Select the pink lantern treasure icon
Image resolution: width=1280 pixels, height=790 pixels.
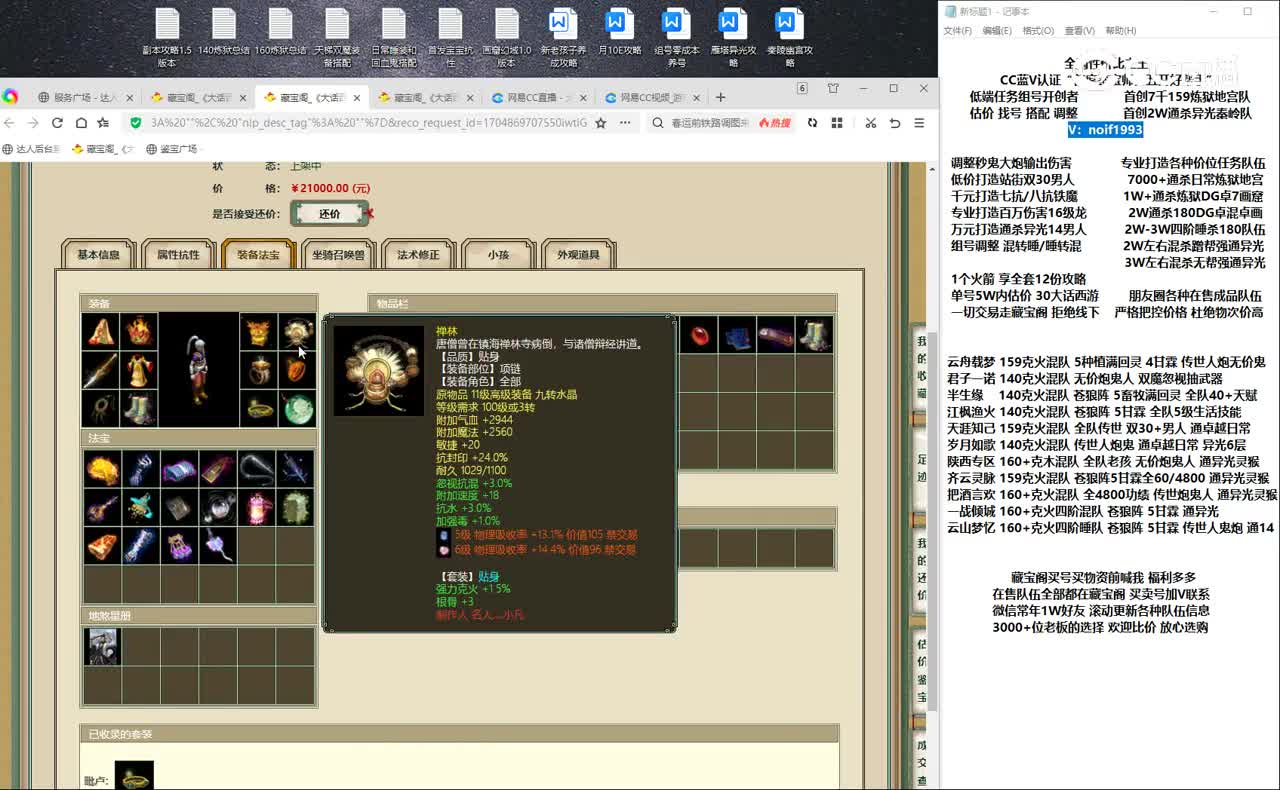coord(257,507)
